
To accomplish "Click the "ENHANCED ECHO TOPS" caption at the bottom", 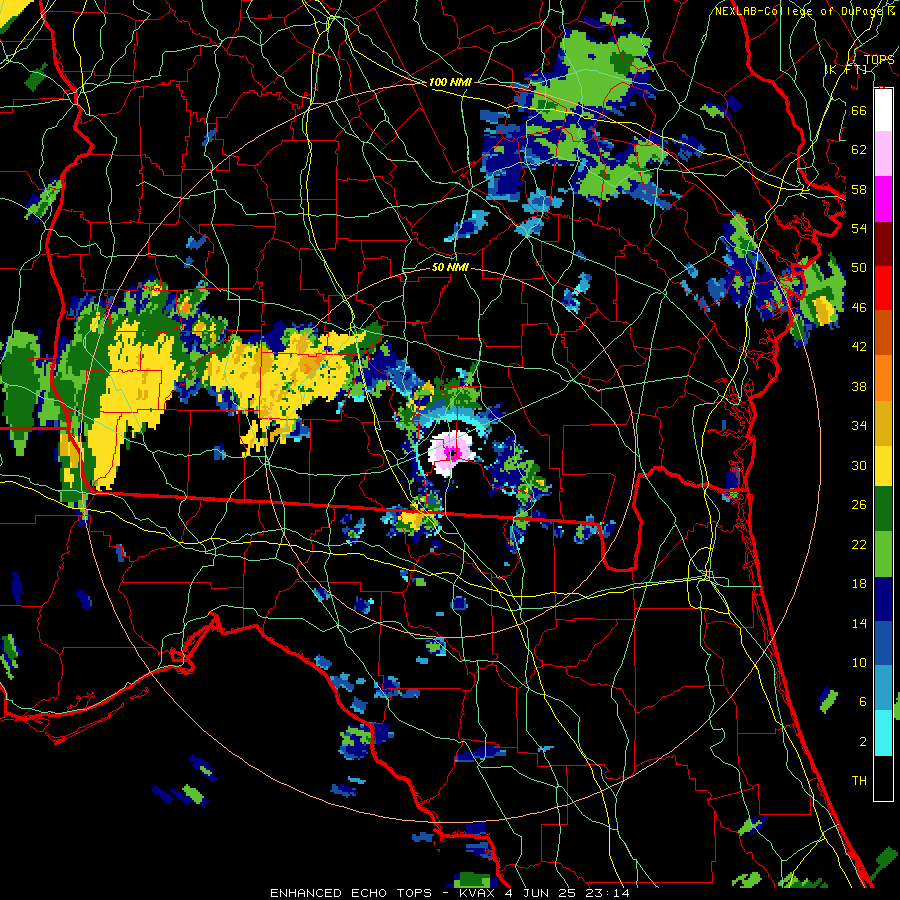I will [x=351, y=893].
